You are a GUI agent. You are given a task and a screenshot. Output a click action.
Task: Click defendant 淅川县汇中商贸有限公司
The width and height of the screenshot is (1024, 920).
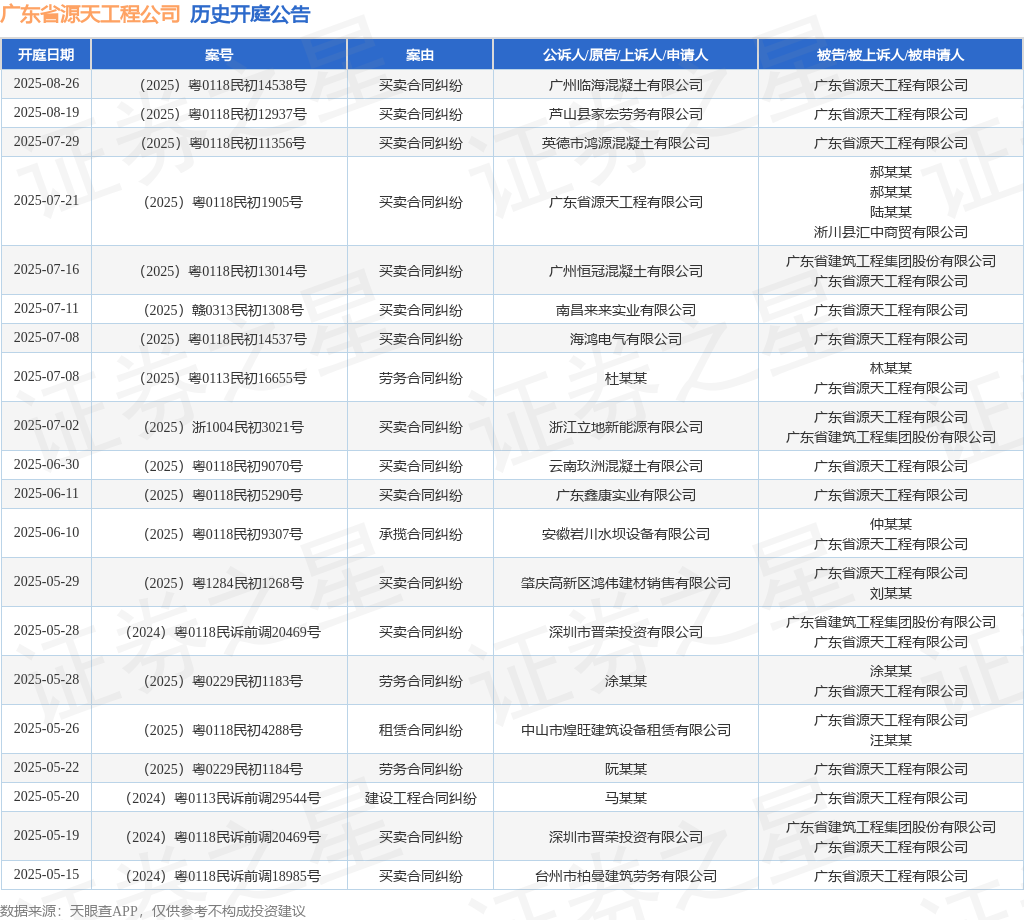coord(891,232)
